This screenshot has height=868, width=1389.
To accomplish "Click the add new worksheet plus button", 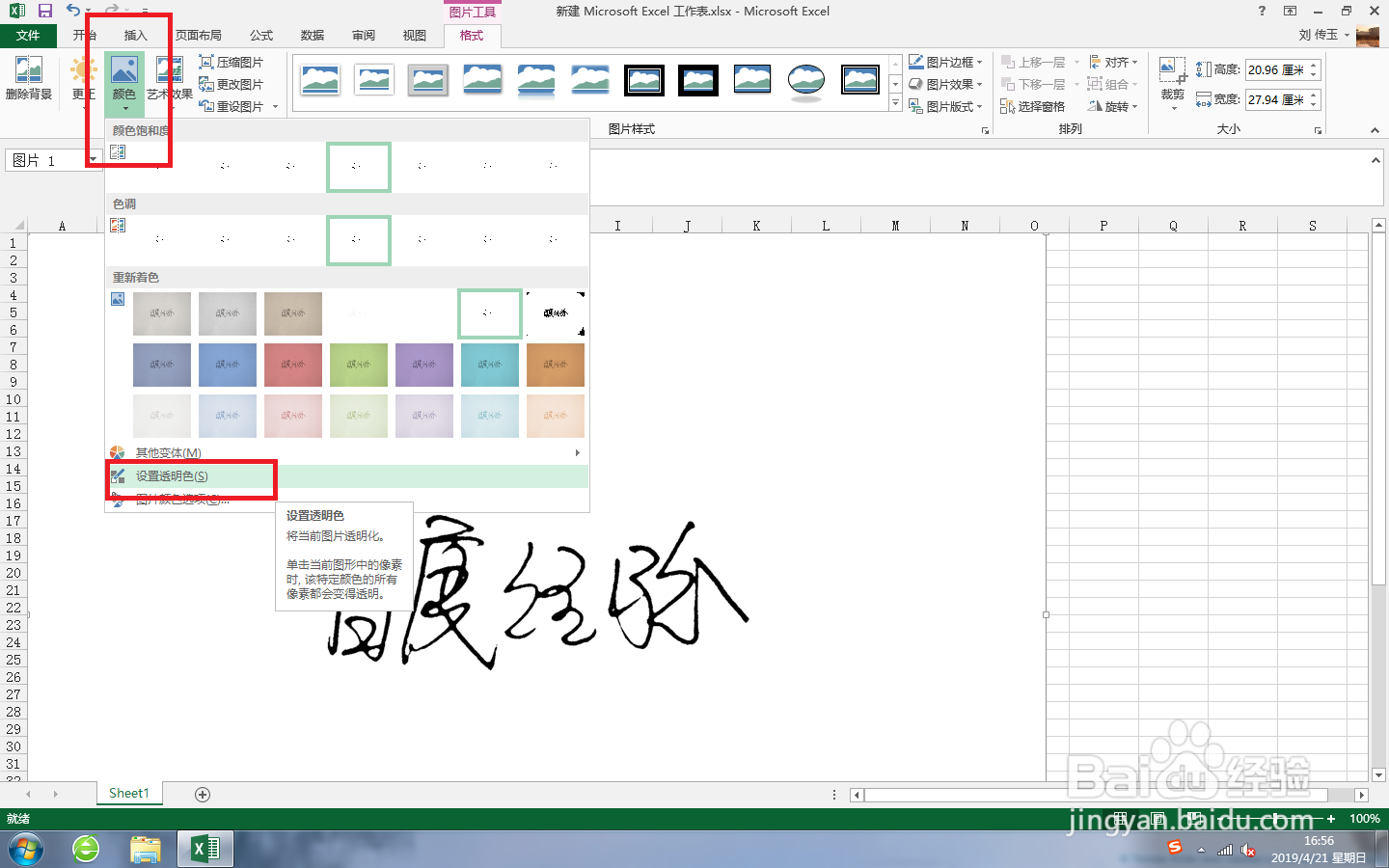I will coord(202,793).
